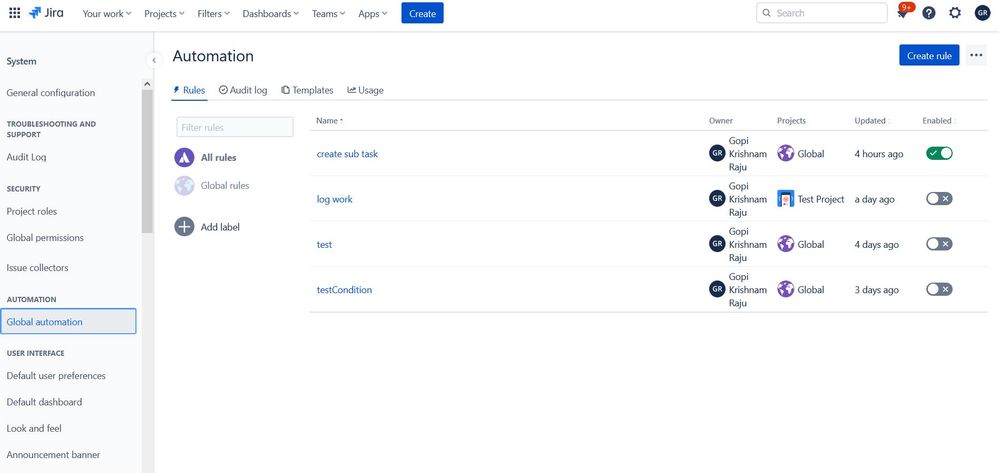
Task: Click the Search field in the top bar
Action: point(821,13)
